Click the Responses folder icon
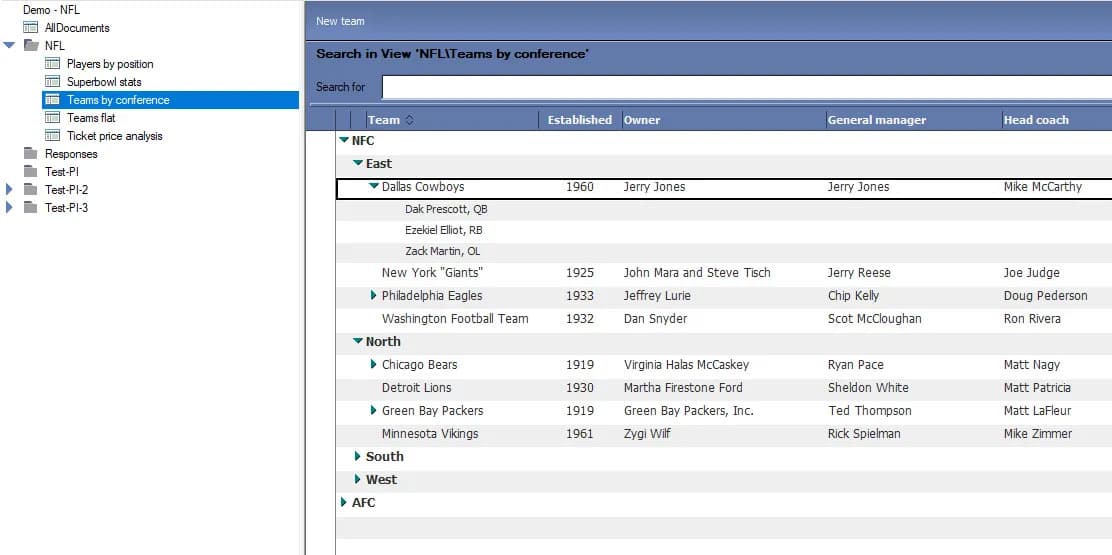Image resolution: width=1112 pixels, height=555 pixels. [x=30, y=154]
